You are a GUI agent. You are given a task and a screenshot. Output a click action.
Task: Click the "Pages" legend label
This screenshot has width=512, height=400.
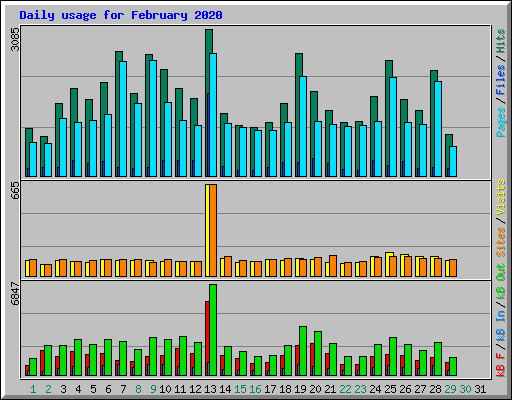point(500,122)
